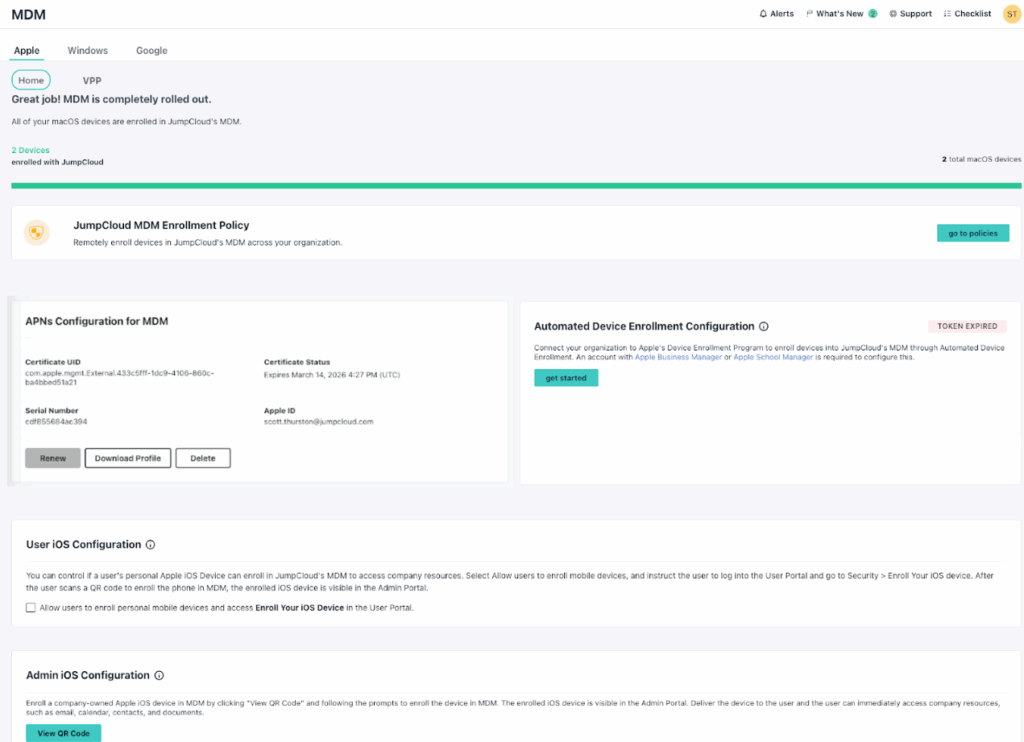Select the Home sub-tab
Screen dimensions: 1024x742
(x=31, y=80)
